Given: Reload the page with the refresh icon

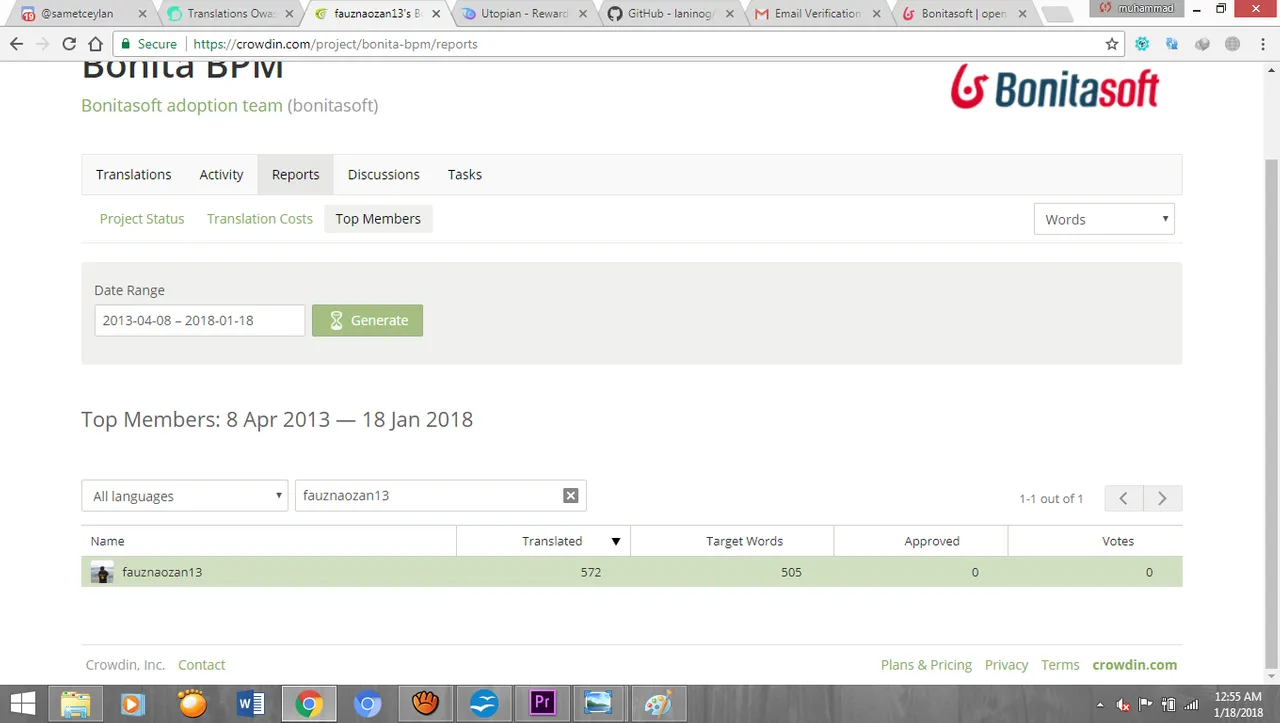Looking at the screenshot, I should tap(69, 44).
